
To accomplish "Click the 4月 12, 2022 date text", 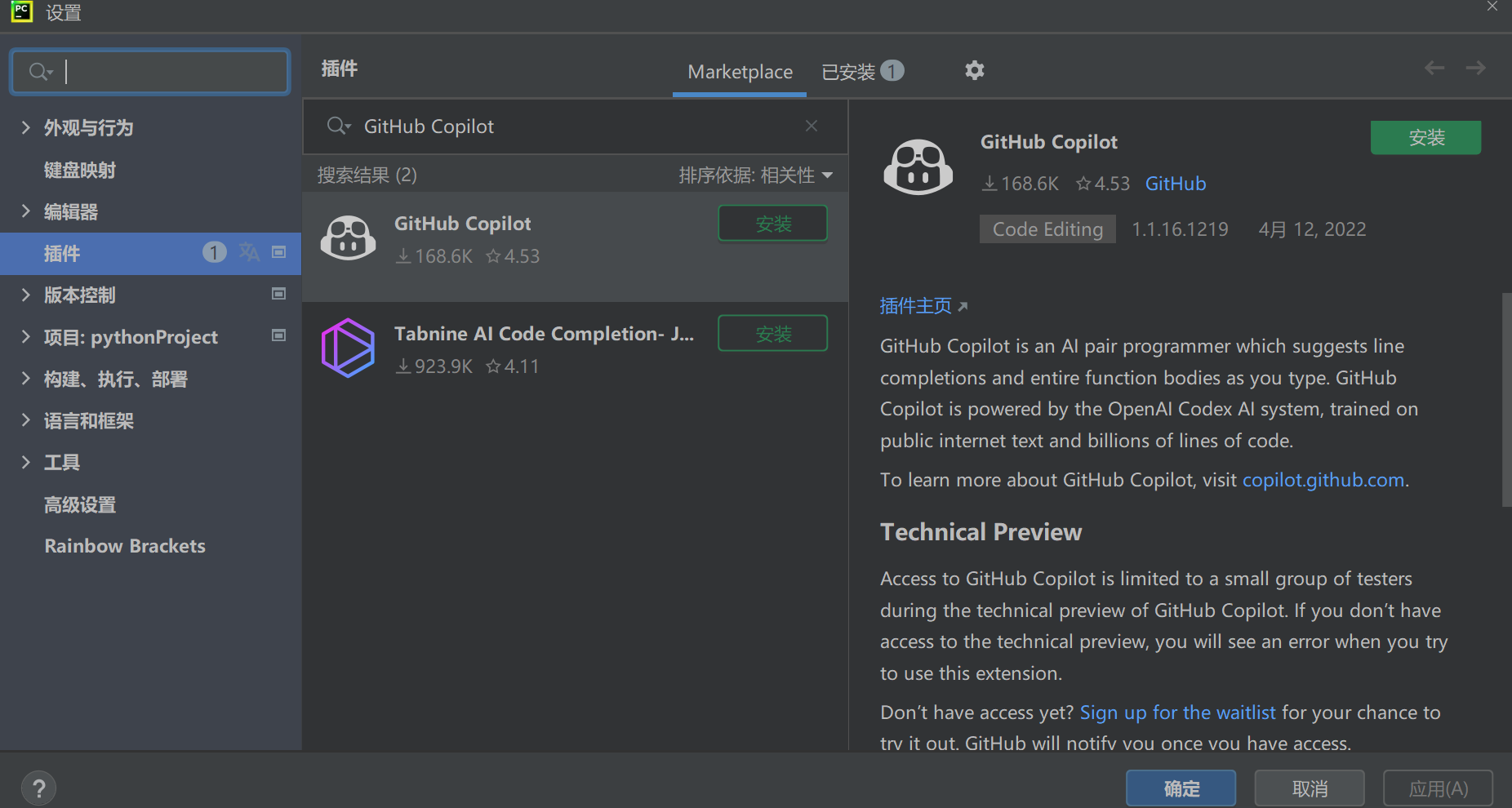I will coord(1312,229).
